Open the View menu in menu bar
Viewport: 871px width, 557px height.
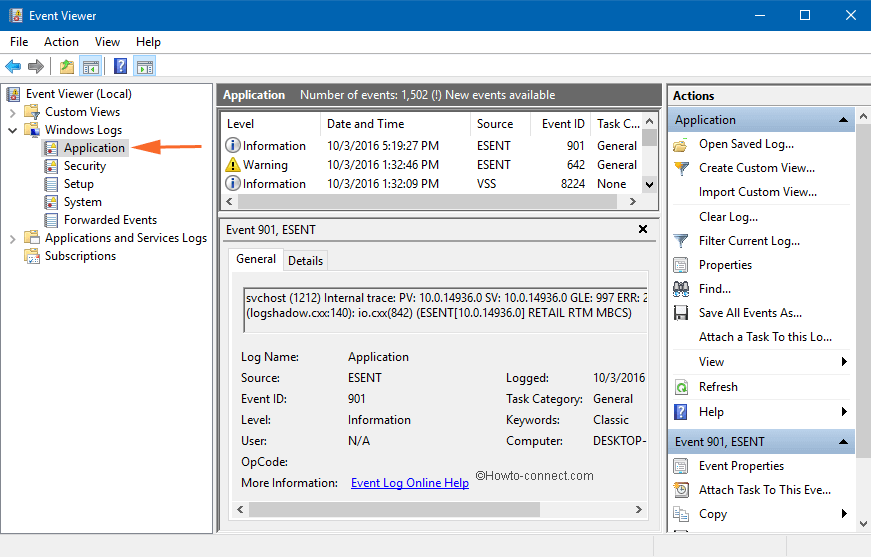(107, 42)
